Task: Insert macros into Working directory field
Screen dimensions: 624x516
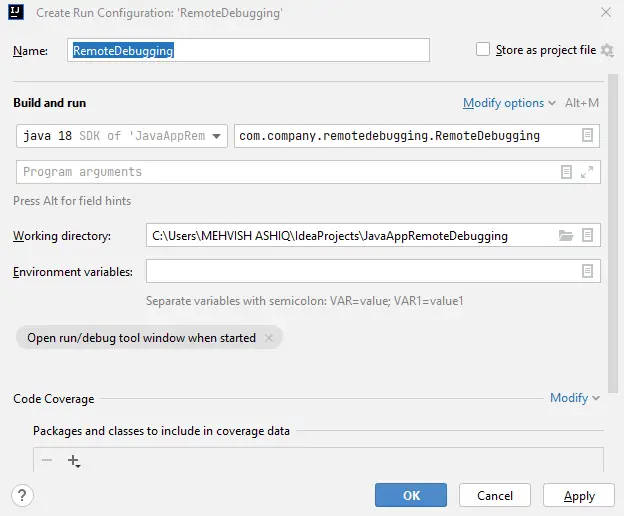Action: [x=587, y=235]
